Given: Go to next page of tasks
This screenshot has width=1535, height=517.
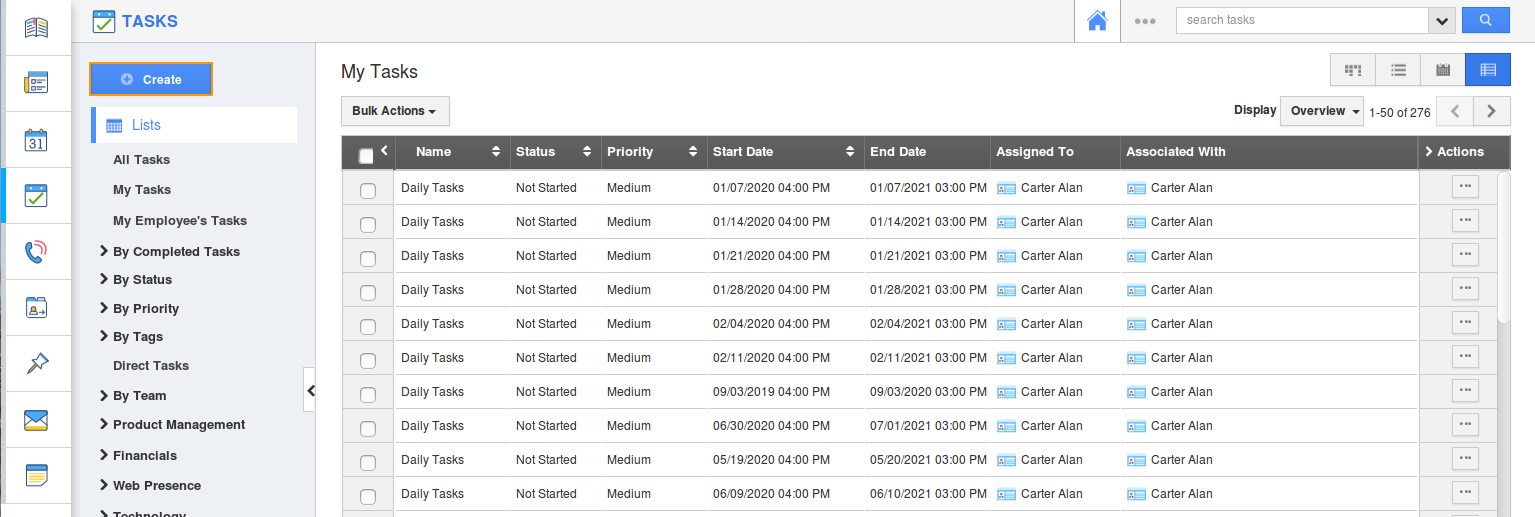Looking at the screenshot, I should [1491, 111].
